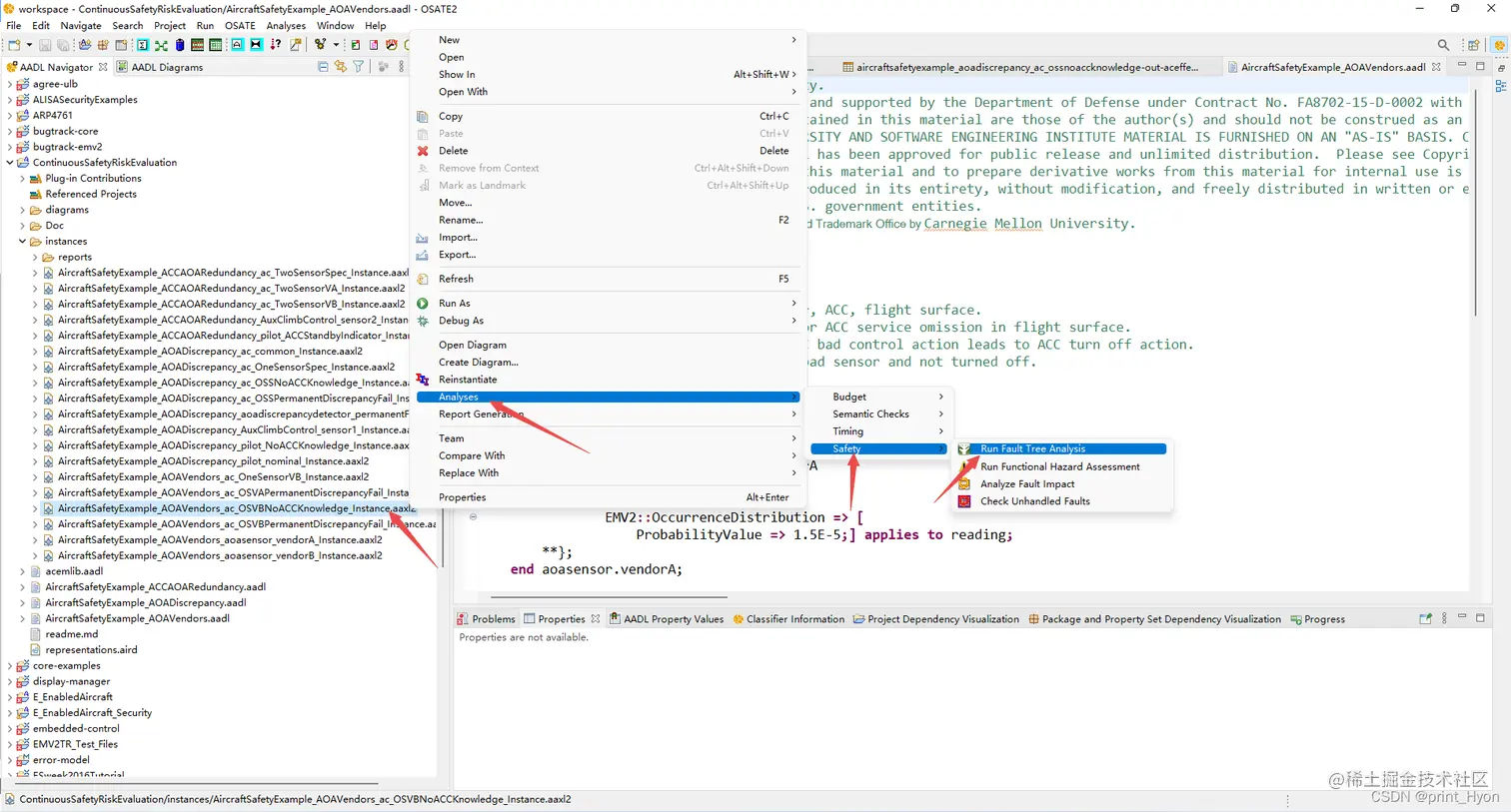Switch to the AADL Diagrams tab
Screen dimensions: 1511x812
(x=160, y=67)
